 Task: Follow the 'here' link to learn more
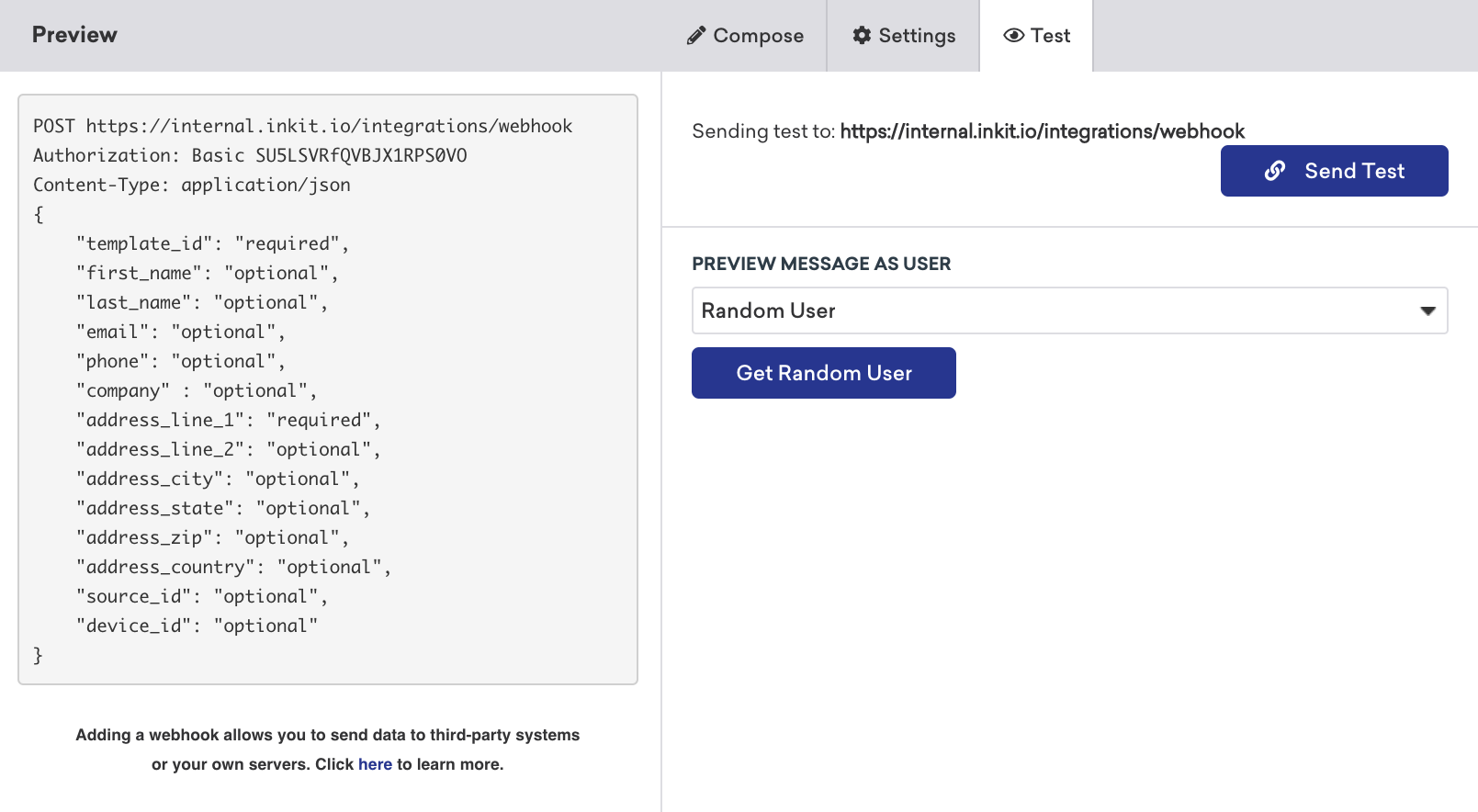[x=375, y=764]
